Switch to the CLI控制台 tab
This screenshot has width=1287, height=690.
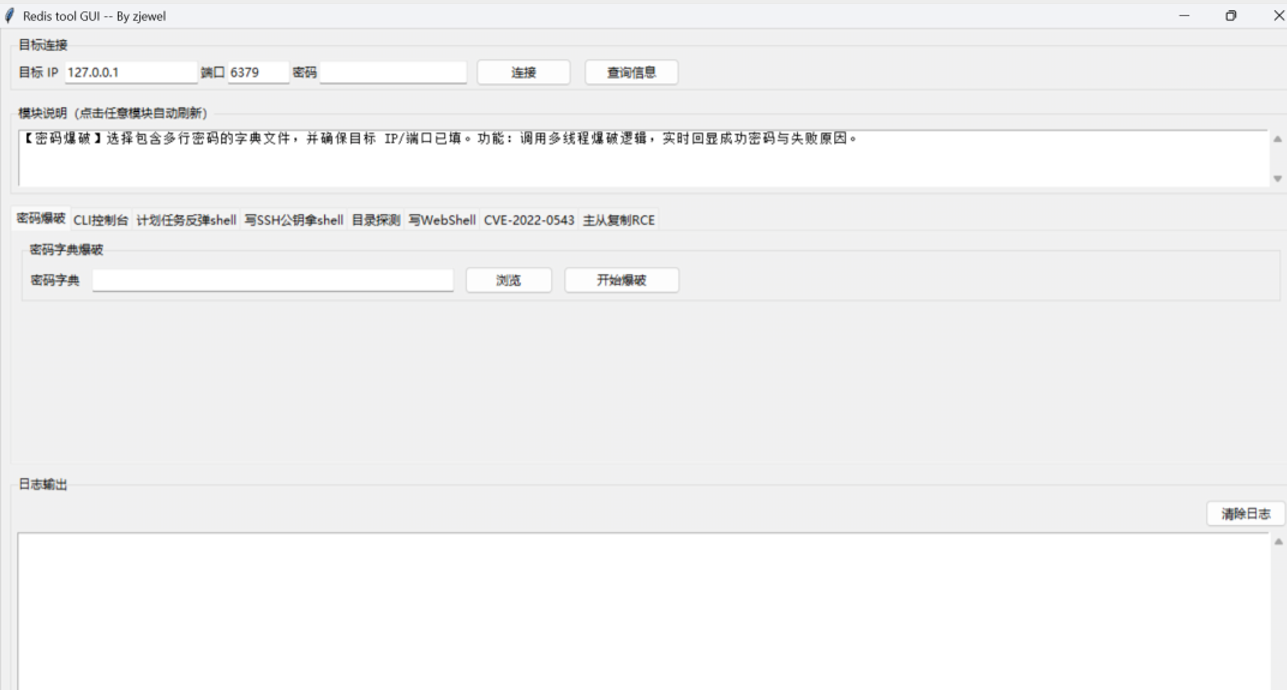pos(101,220)
